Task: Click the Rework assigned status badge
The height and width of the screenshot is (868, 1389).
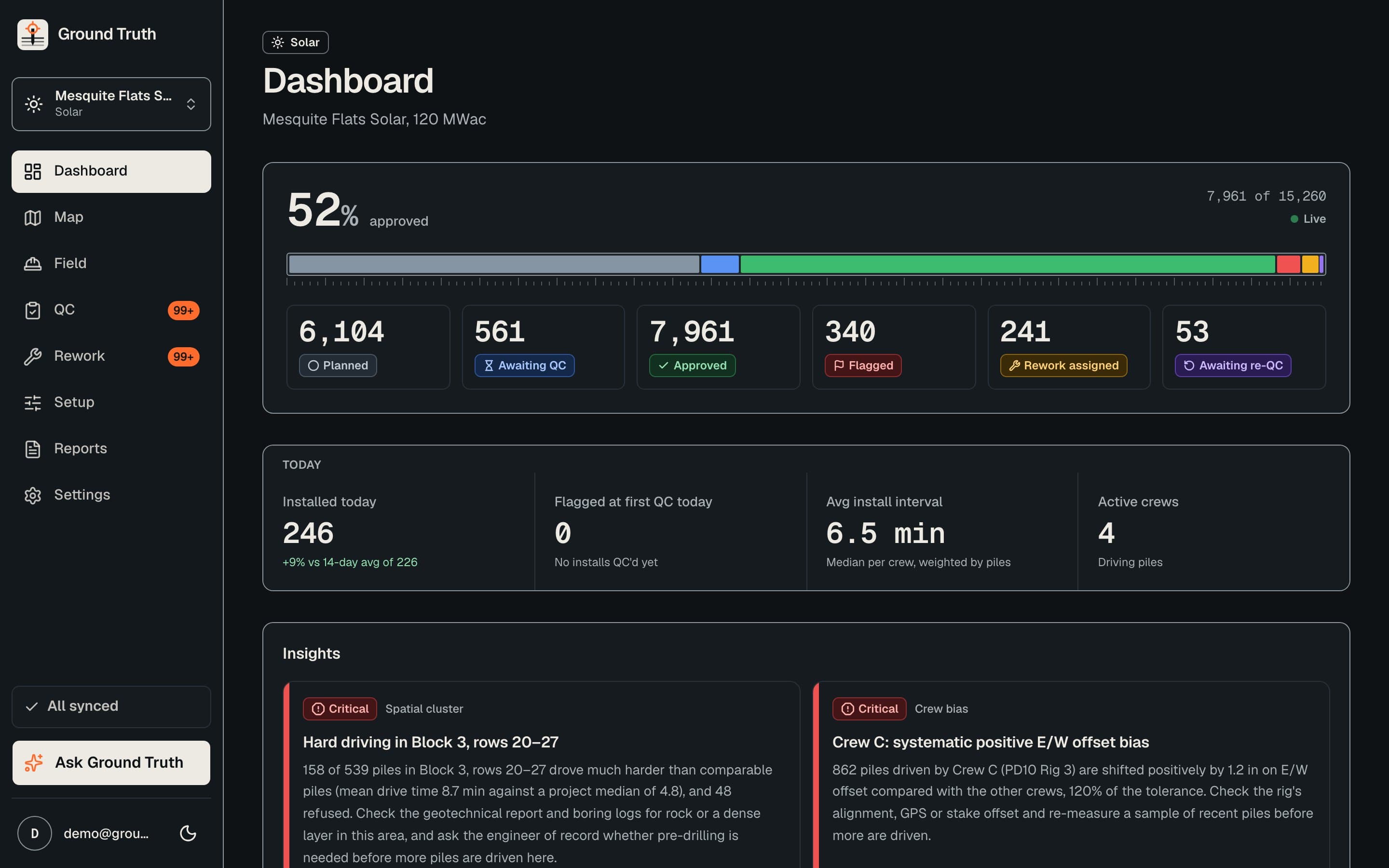Action: point(1063,366)
